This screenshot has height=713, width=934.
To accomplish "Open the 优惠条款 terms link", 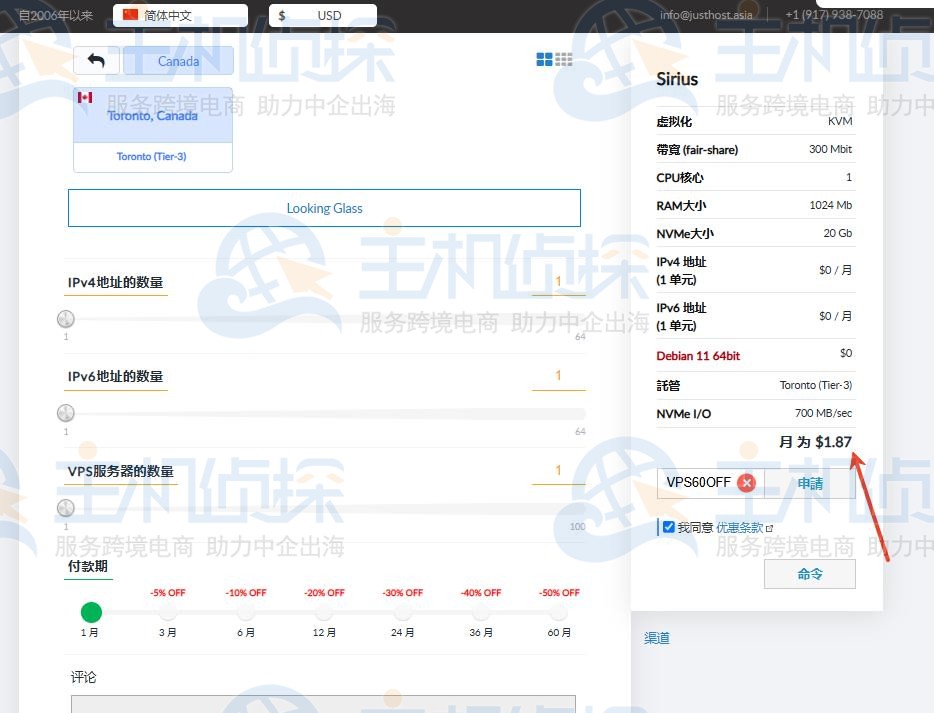I will [x=740, y=527].
